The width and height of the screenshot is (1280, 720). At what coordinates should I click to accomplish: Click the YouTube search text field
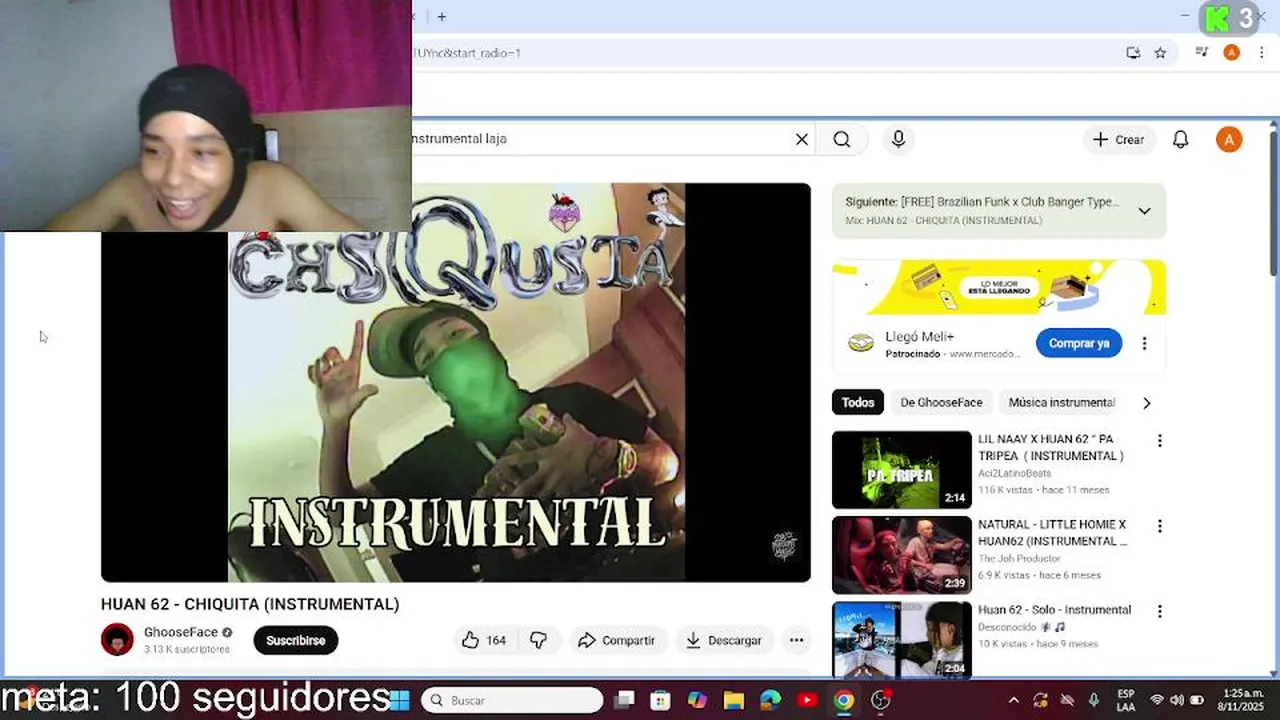600,139
